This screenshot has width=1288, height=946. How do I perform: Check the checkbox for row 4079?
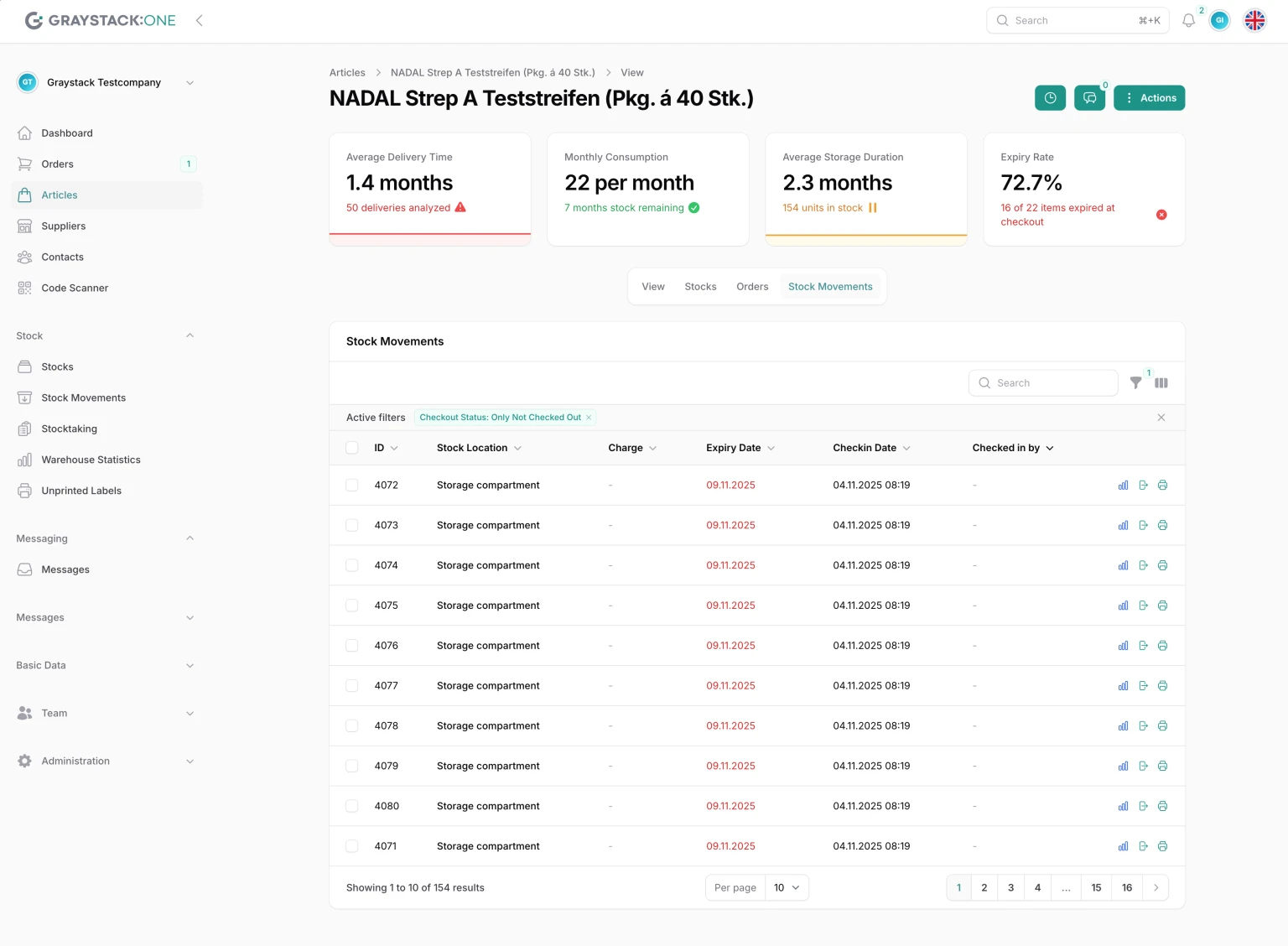coord(352,767)
